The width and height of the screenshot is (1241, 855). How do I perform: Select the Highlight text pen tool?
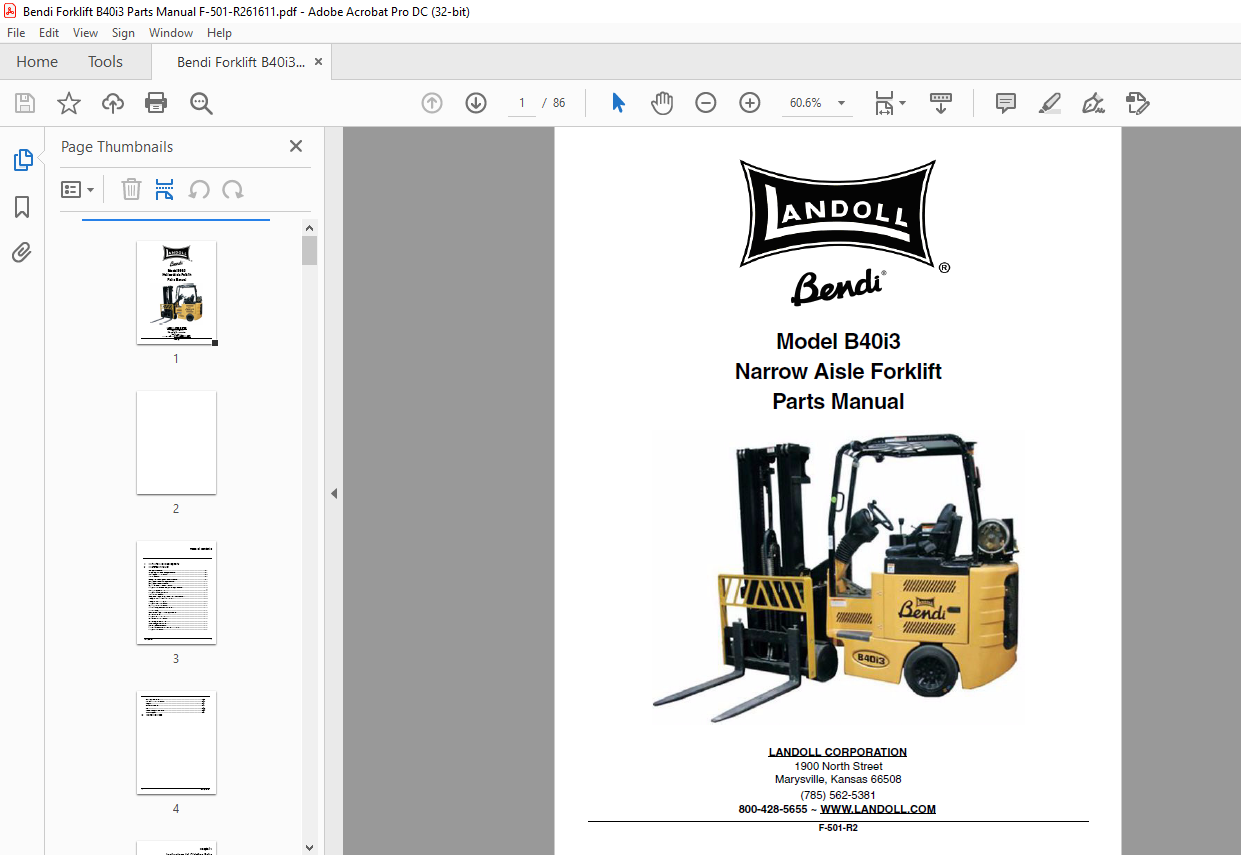pyautogui.click(x=1050, y=103)
